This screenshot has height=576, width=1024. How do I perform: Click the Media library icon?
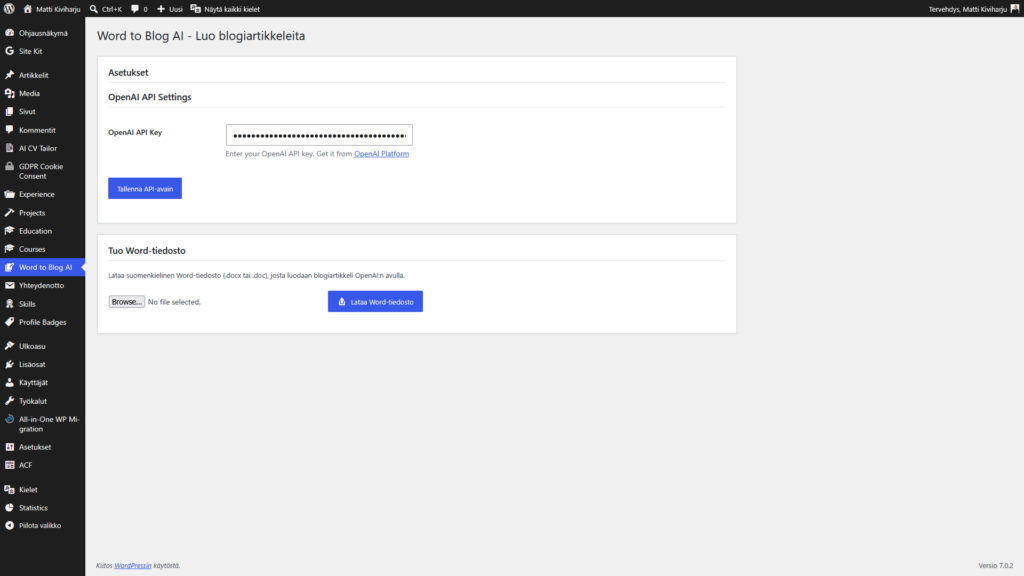[9, 93]
